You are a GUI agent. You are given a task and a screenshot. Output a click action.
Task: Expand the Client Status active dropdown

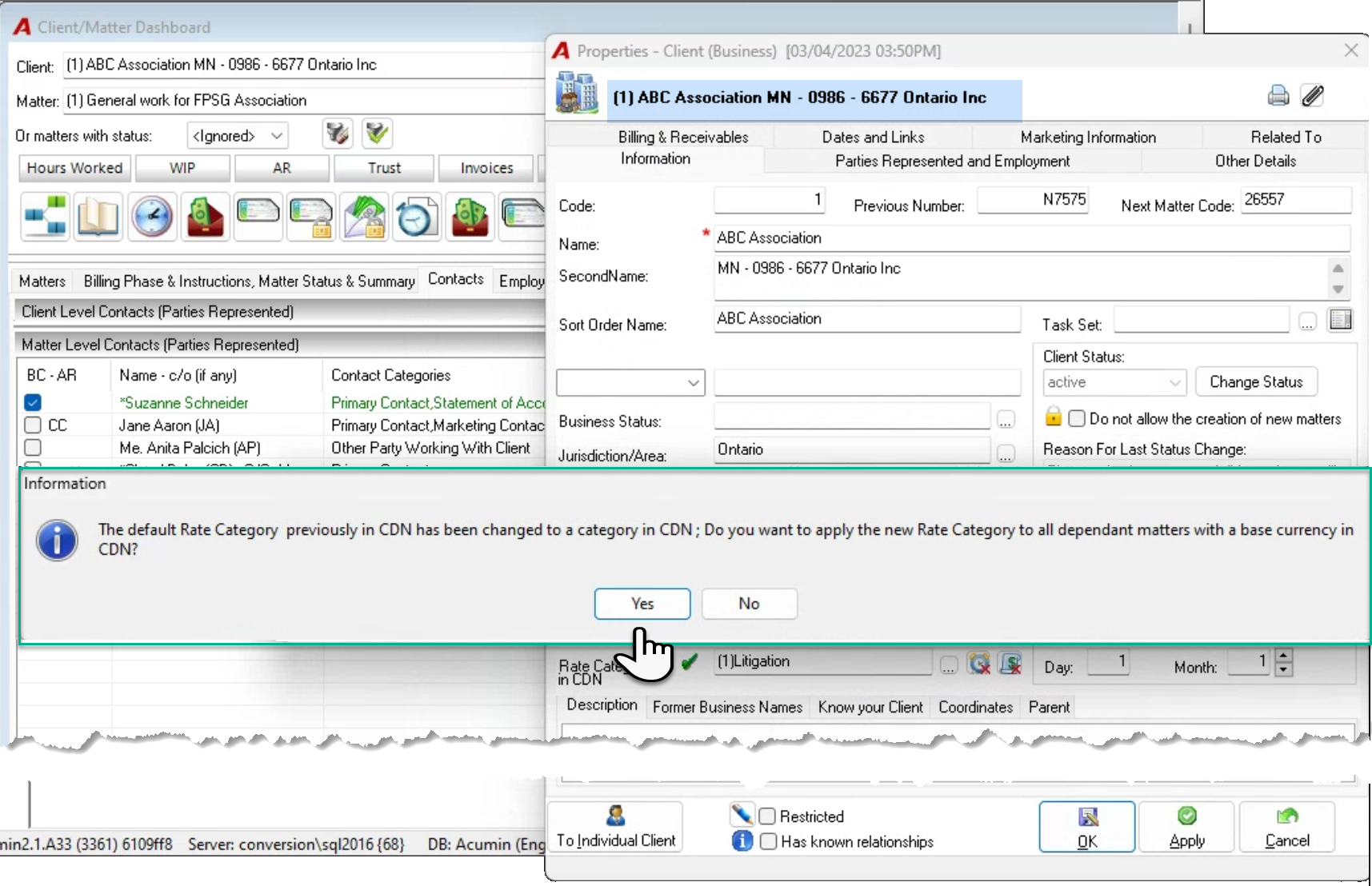(1114, 382)
